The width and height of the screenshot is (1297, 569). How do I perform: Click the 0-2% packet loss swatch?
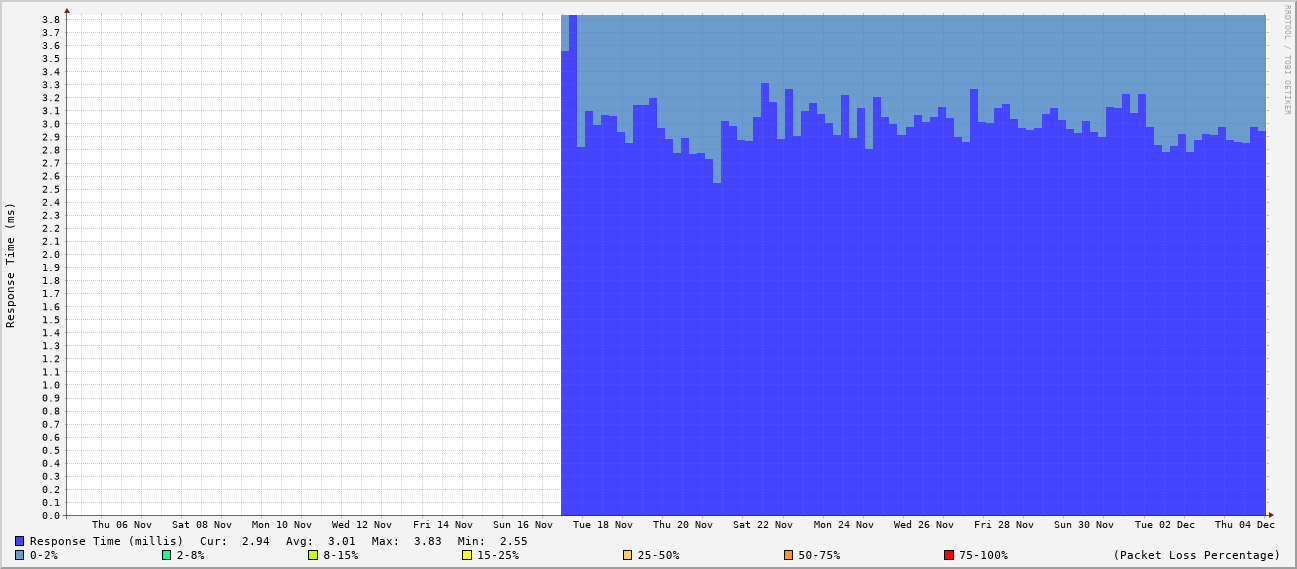[19, 555]
